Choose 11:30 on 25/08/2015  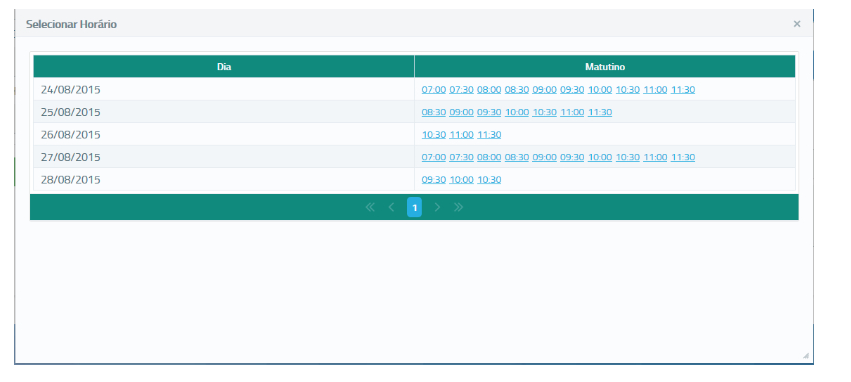click(600, 112)
